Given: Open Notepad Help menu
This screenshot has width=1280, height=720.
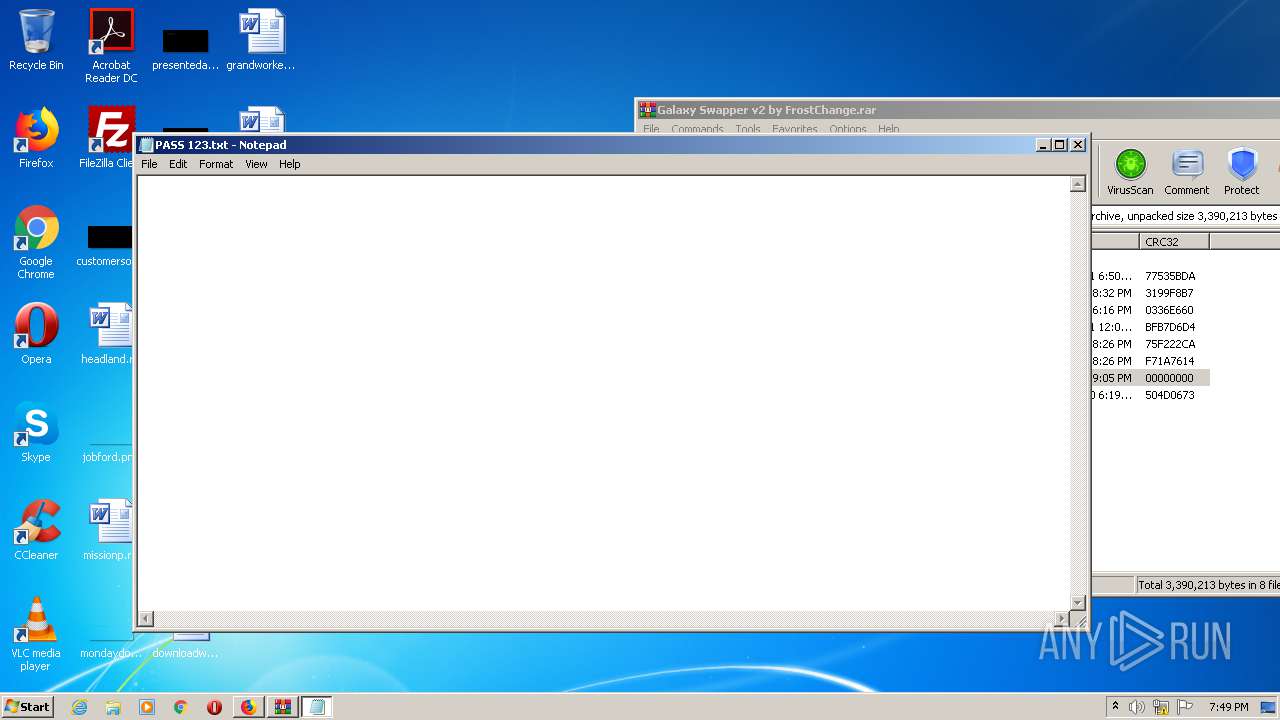Looking at the screenshot, I should (x=289, y=164).
